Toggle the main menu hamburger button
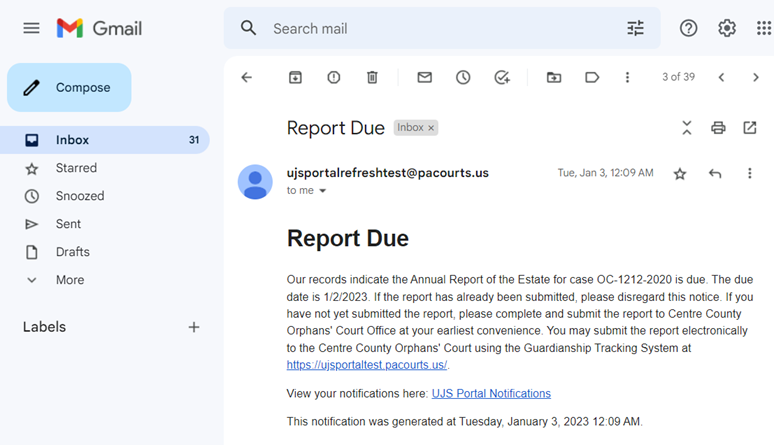 coord(31,28)
